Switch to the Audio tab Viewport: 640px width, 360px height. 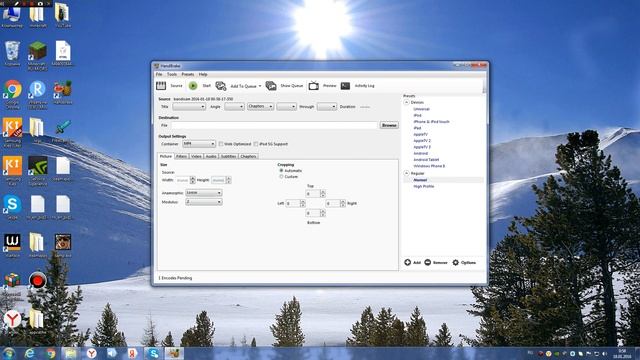211,156
